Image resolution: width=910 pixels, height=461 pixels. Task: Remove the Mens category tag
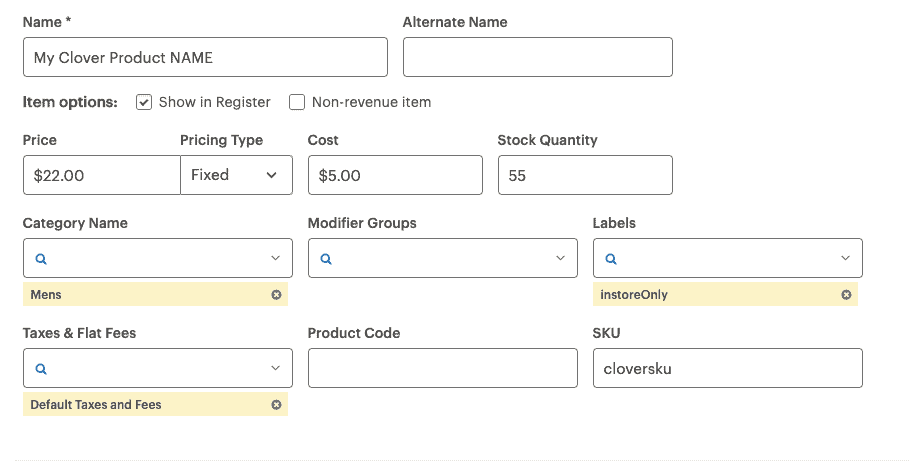[x=276, y=295]
